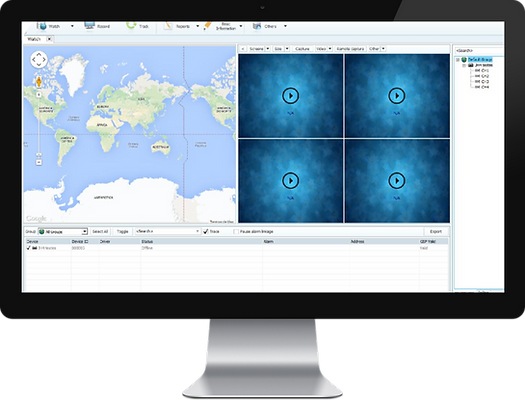
Task: Select the CH4 channel in device tree
Action: pos(482,87)
